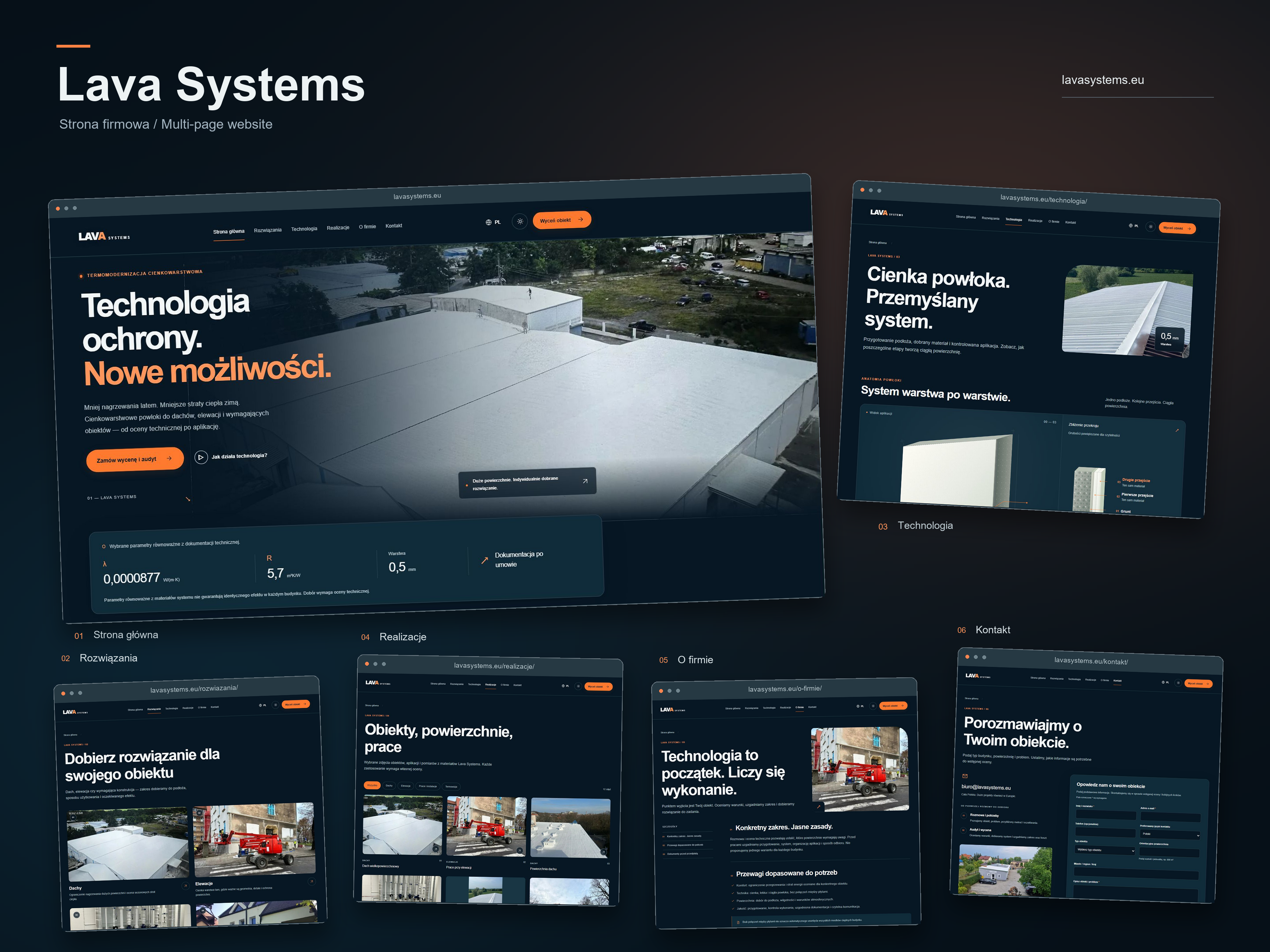This screenshot has width=1270, height=952.
Task: Select the 'Termowizja' filter chip in Realizacje
Action: tap(451, 787)
